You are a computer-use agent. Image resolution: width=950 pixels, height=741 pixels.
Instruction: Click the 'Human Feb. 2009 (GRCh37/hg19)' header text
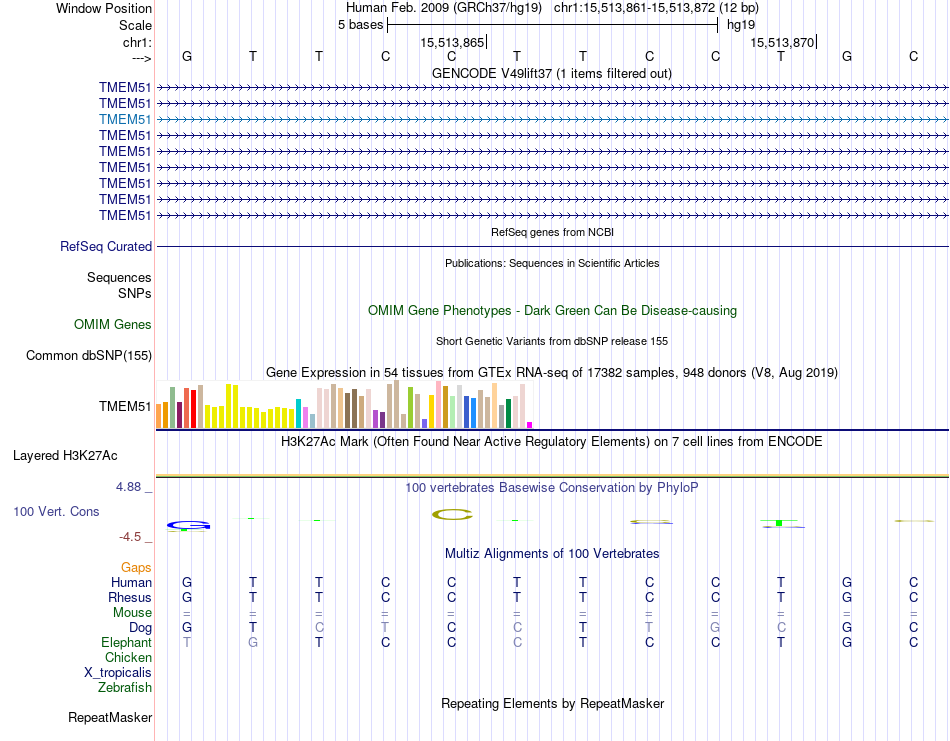click(x=446, y=8)
